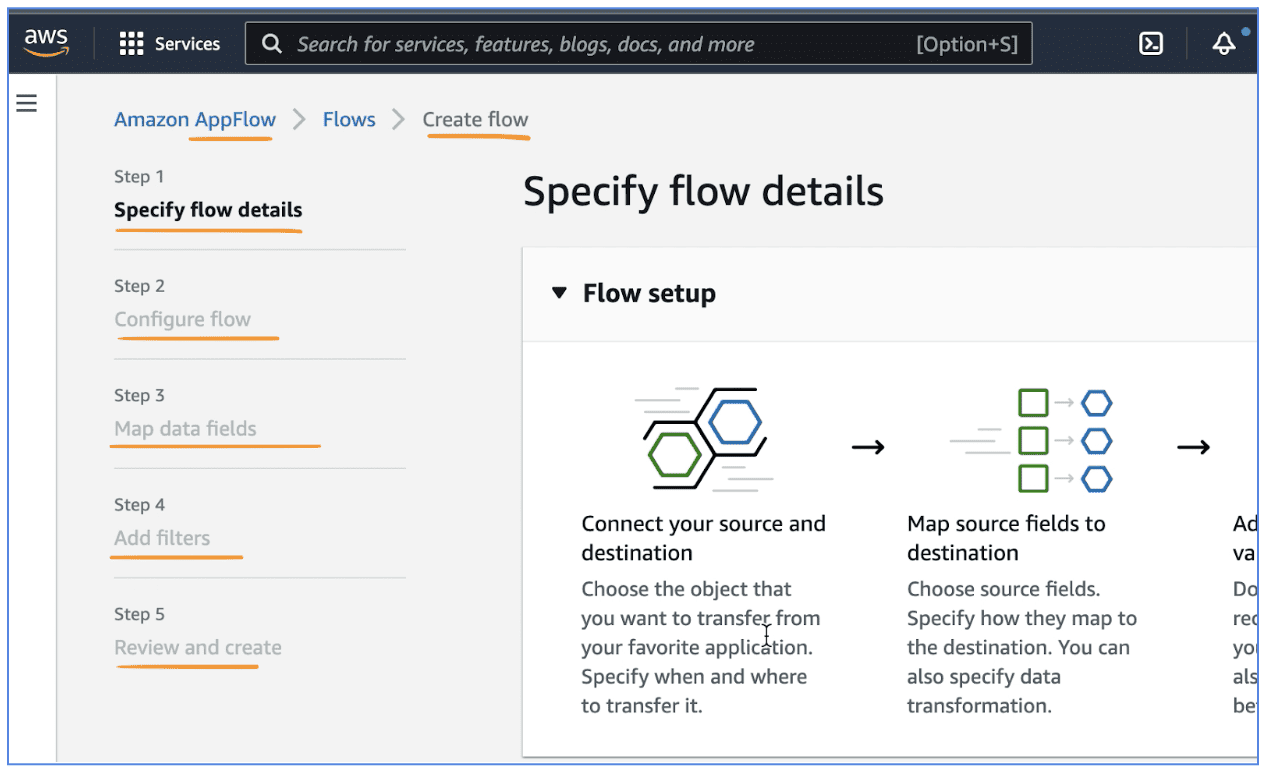
Task: Open the notifications bell
Action: click(x=1224, y=44)
